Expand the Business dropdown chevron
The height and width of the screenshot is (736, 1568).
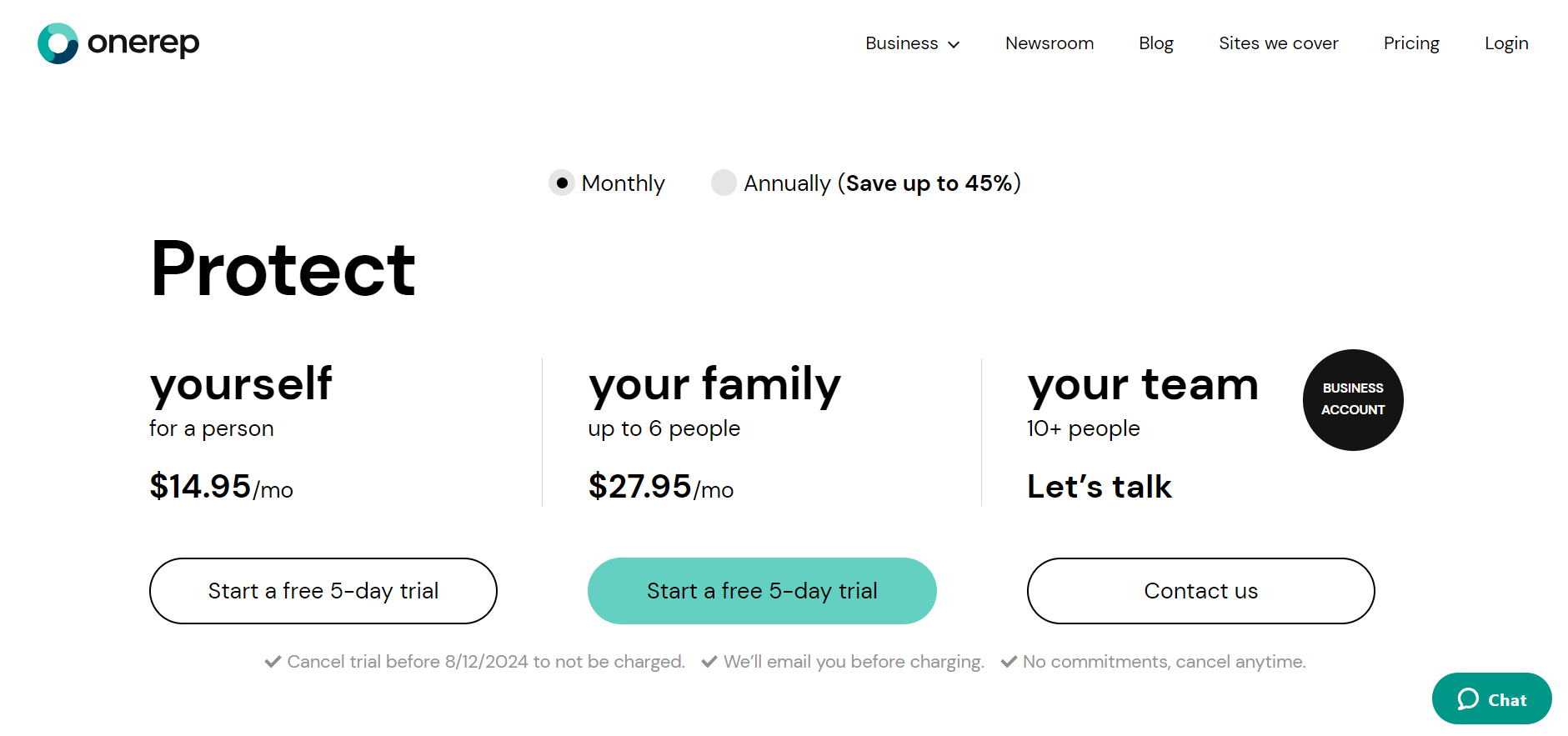(x=954, y=44)
